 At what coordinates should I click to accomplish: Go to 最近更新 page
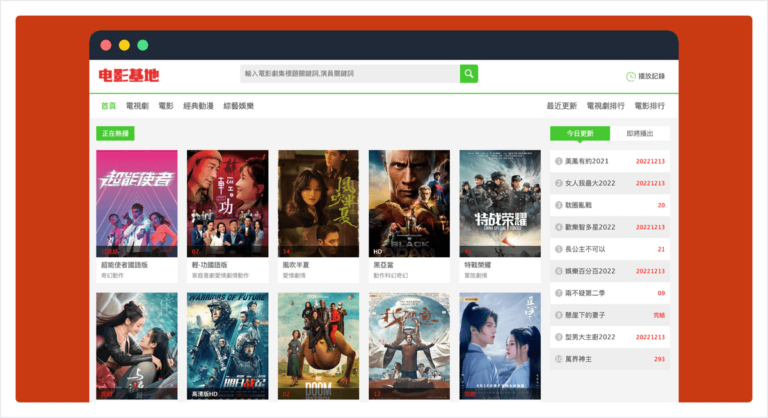[561, 106]
